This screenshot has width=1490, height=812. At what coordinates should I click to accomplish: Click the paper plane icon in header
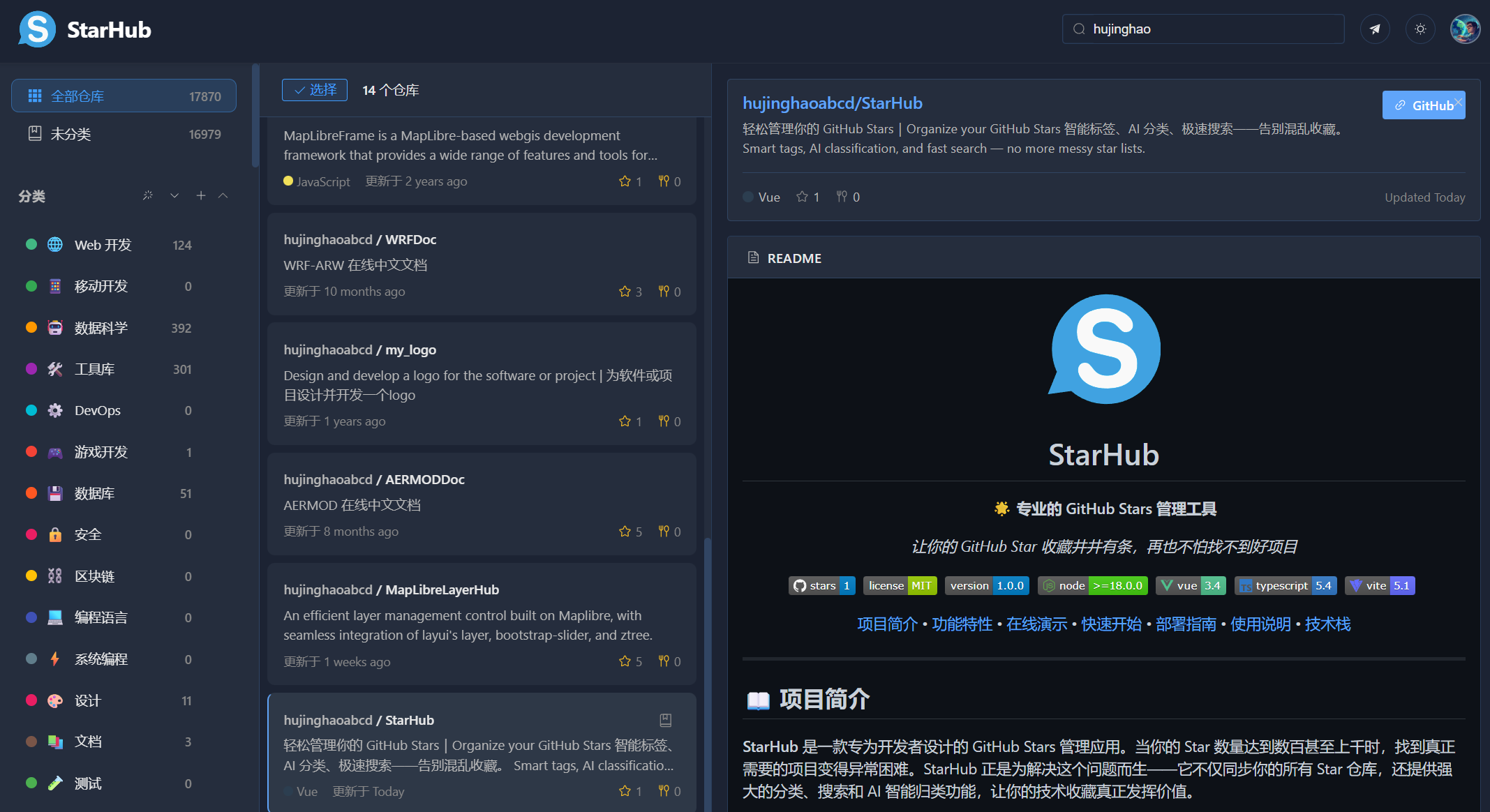(x=1374, y=29)
